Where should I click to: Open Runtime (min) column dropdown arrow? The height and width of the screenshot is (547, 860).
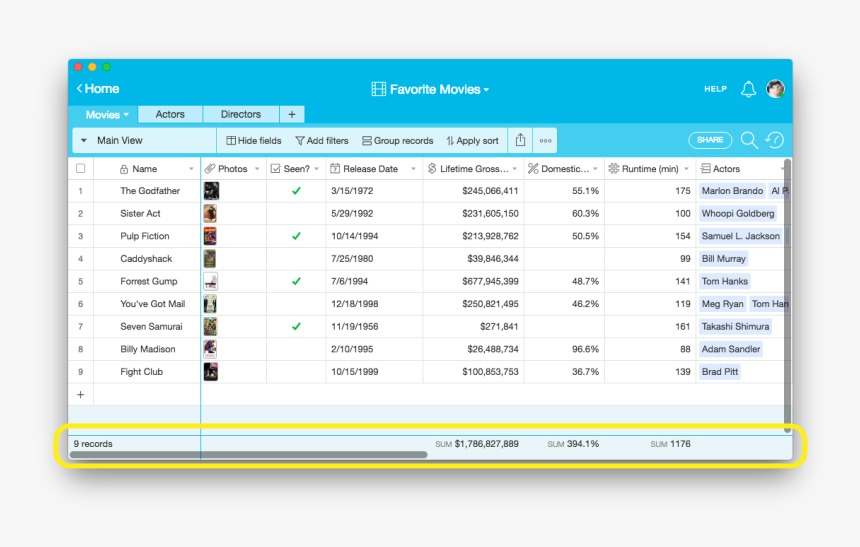tap(686, 169)
